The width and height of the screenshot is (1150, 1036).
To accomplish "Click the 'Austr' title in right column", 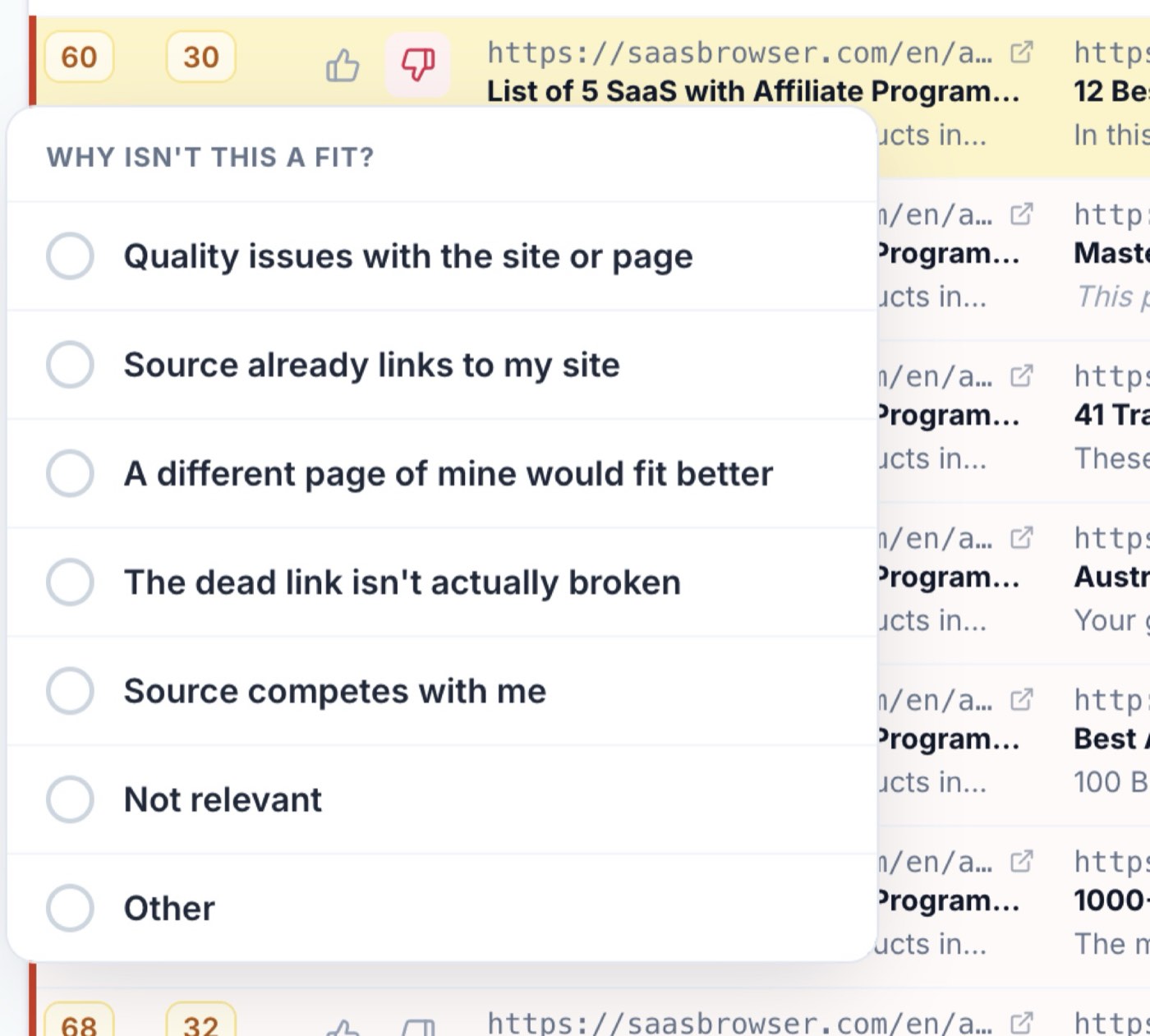I will [x=1111, y=577].
